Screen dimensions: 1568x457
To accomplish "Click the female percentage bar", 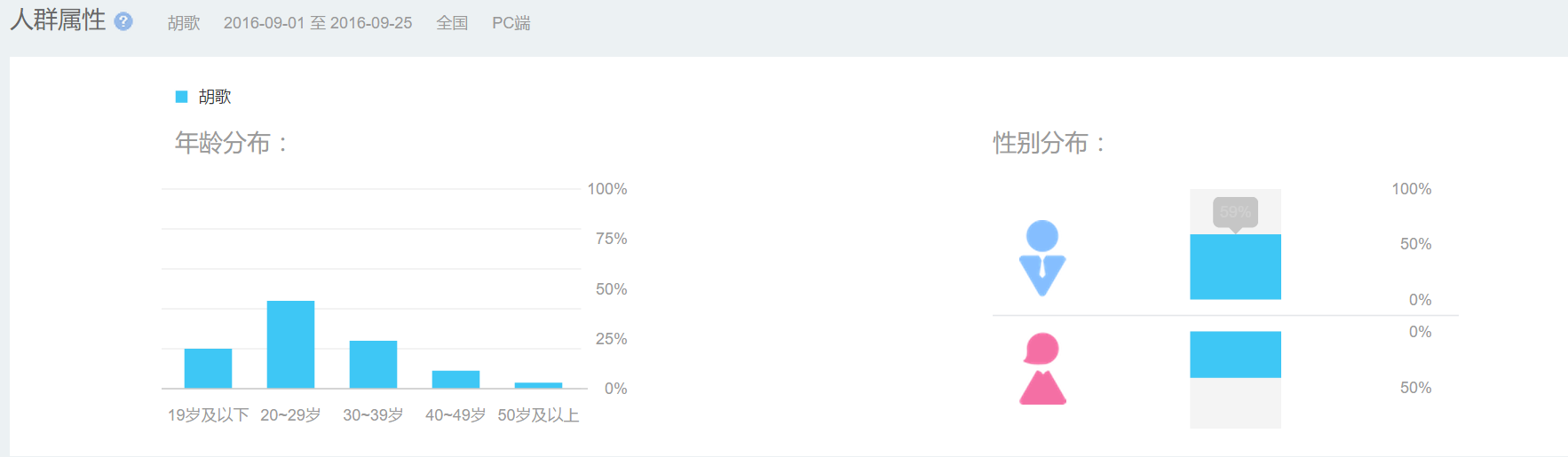I will tap(1235, 355).
